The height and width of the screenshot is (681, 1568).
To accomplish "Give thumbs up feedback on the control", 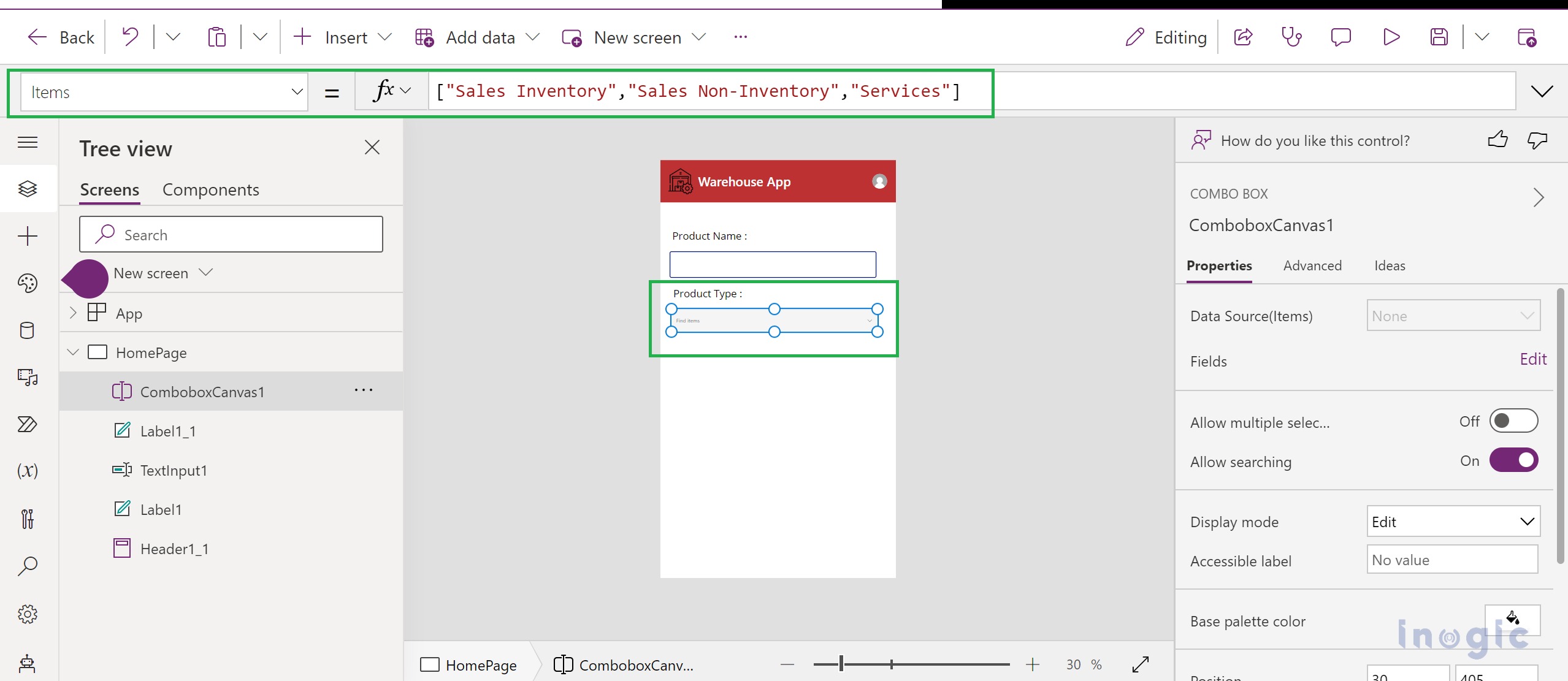I will click(x=1497, y=140).
